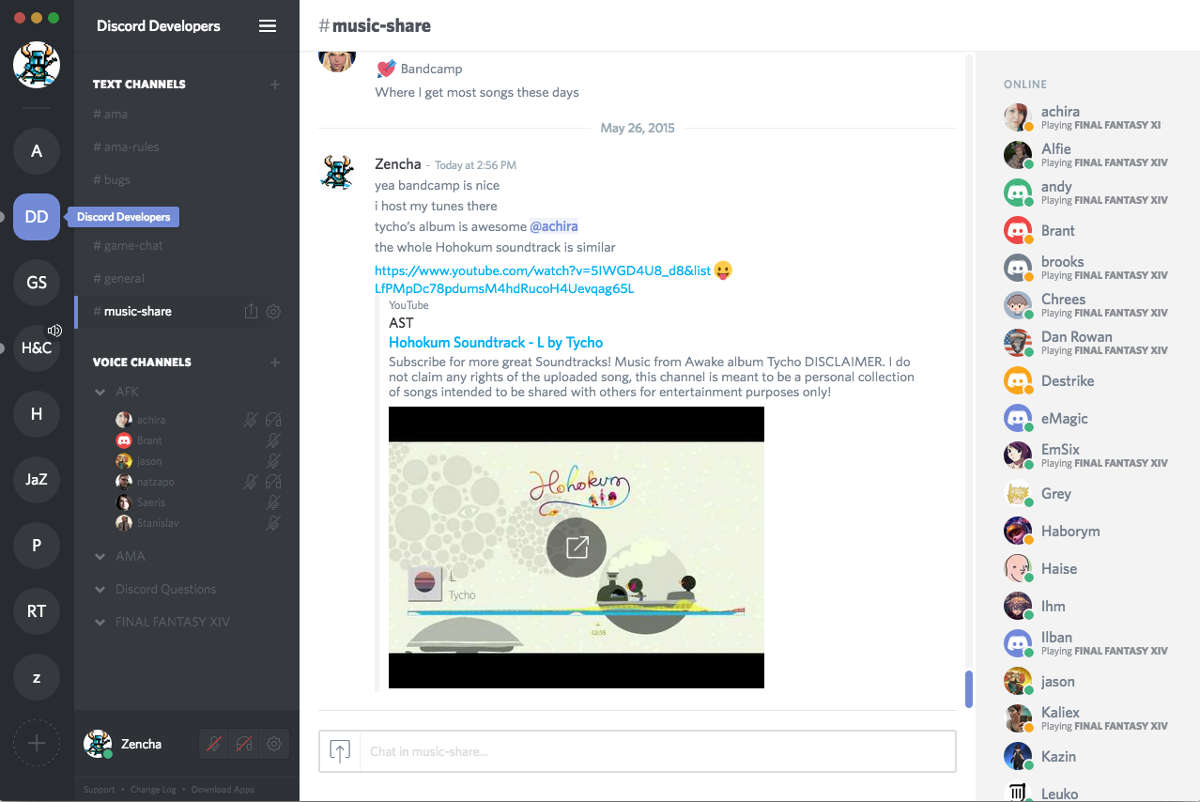The image size is (1200, 802).
Task: Click the Hohokum video thumbnail preview
Action: (576, 547)
